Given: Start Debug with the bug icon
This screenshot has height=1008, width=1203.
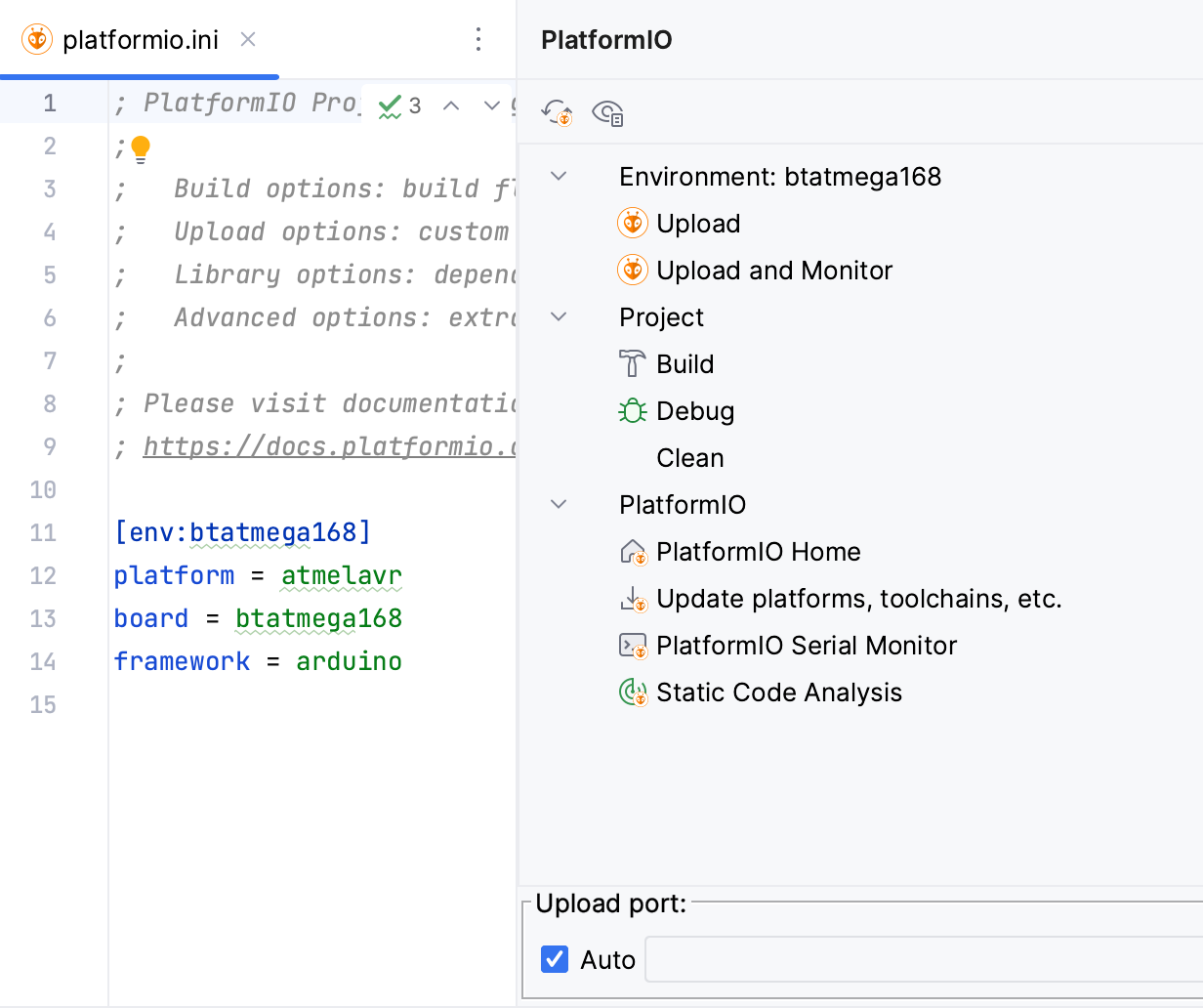Looking at the screenshot, I should [x=633, y=411].
